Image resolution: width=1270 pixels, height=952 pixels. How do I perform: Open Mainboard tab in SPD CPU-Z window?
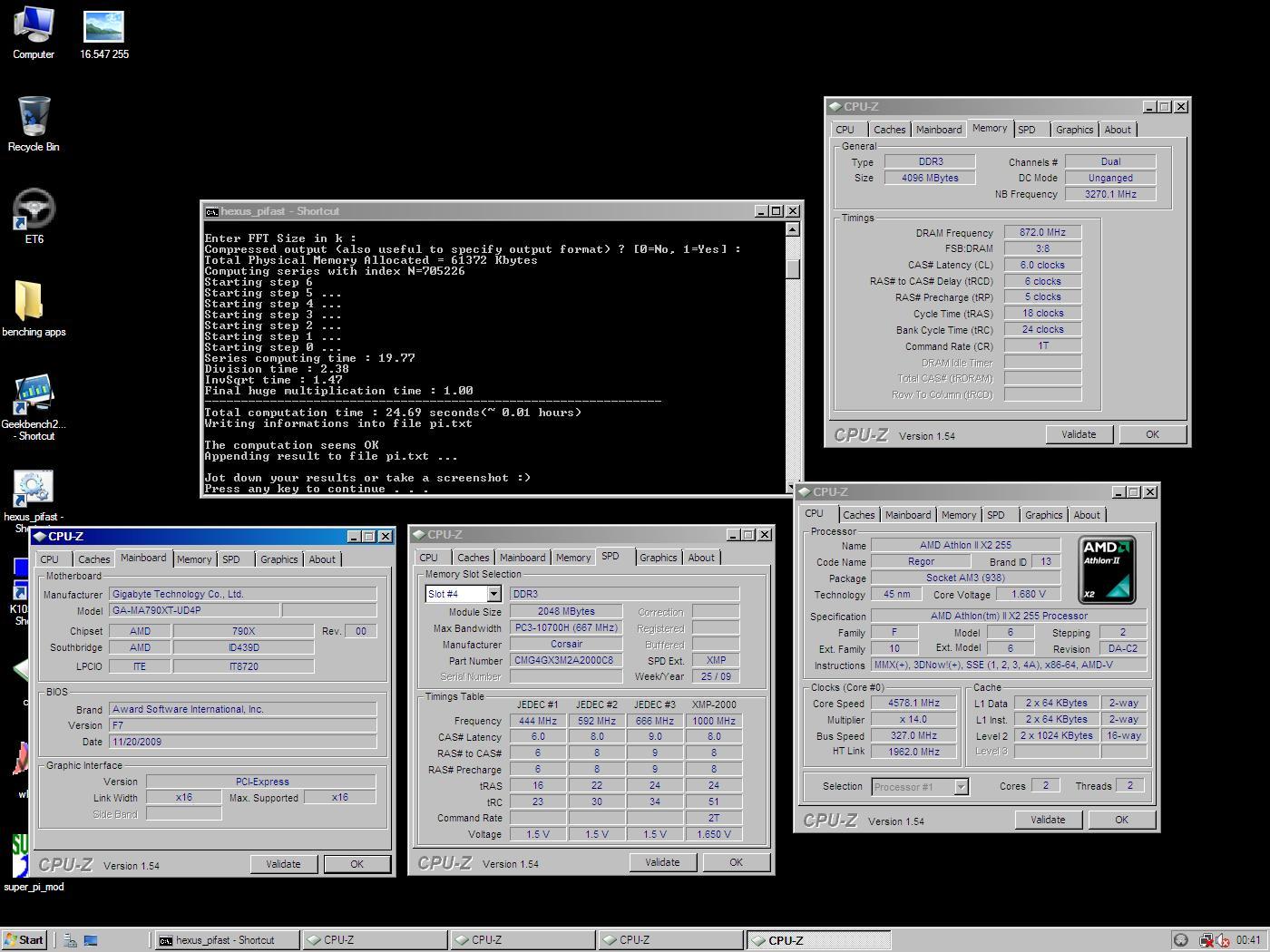pos(523,558)
